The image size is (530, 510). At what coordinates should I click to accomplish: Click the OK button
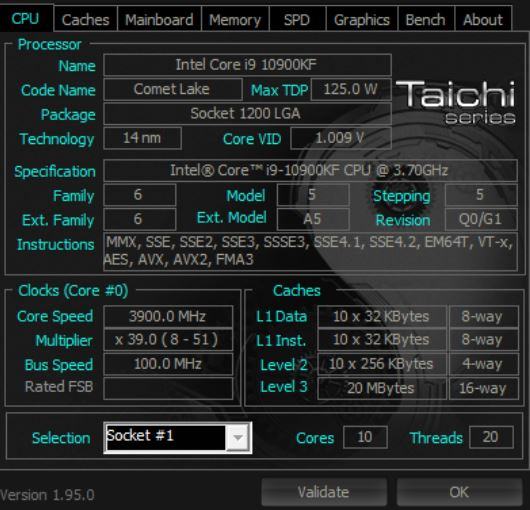tap(459, 492)
